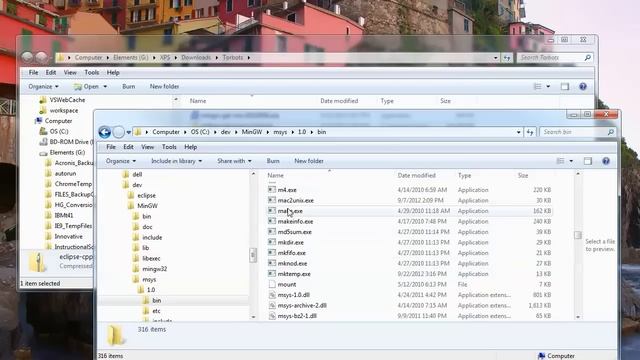Select msys-1.0.dll file
This screenshot has width=640, height=360.
pyautogui.click(x=293, y=295)
